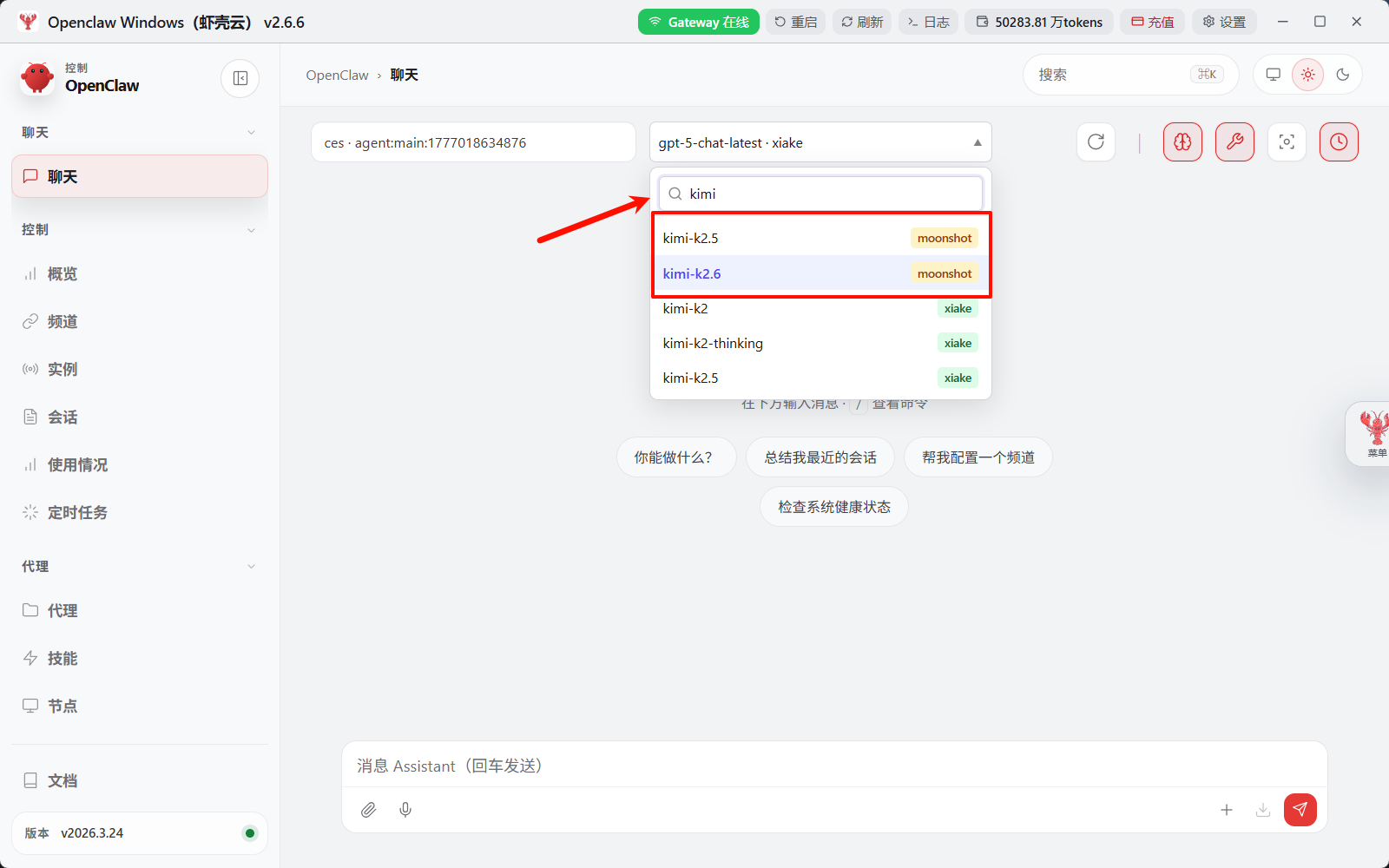Click the 帮我配置一个频道 suggestion chip
Image resolution: width=1389 pixels, height=868 pixels.
click(978, 457)
